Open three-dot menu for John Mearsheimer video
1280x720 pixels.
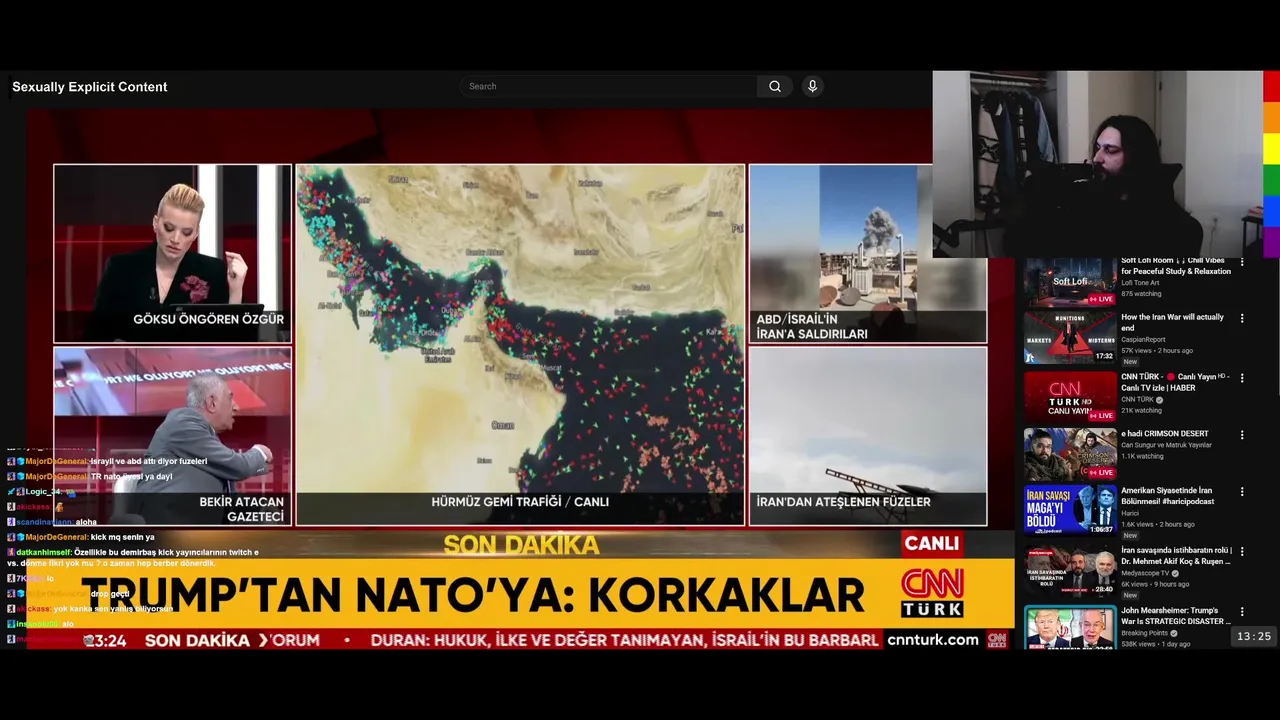tap(1242, 611)
